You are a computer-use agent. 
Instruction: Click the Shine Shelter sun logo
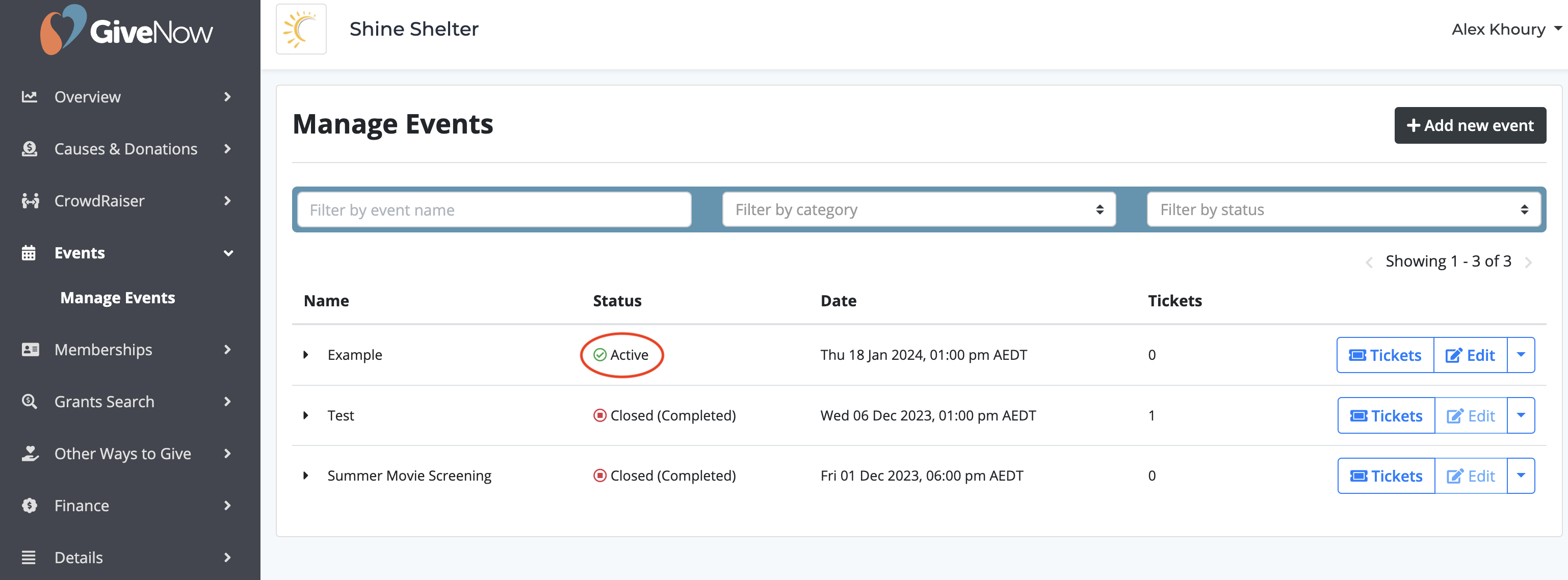tap(301, 29)
